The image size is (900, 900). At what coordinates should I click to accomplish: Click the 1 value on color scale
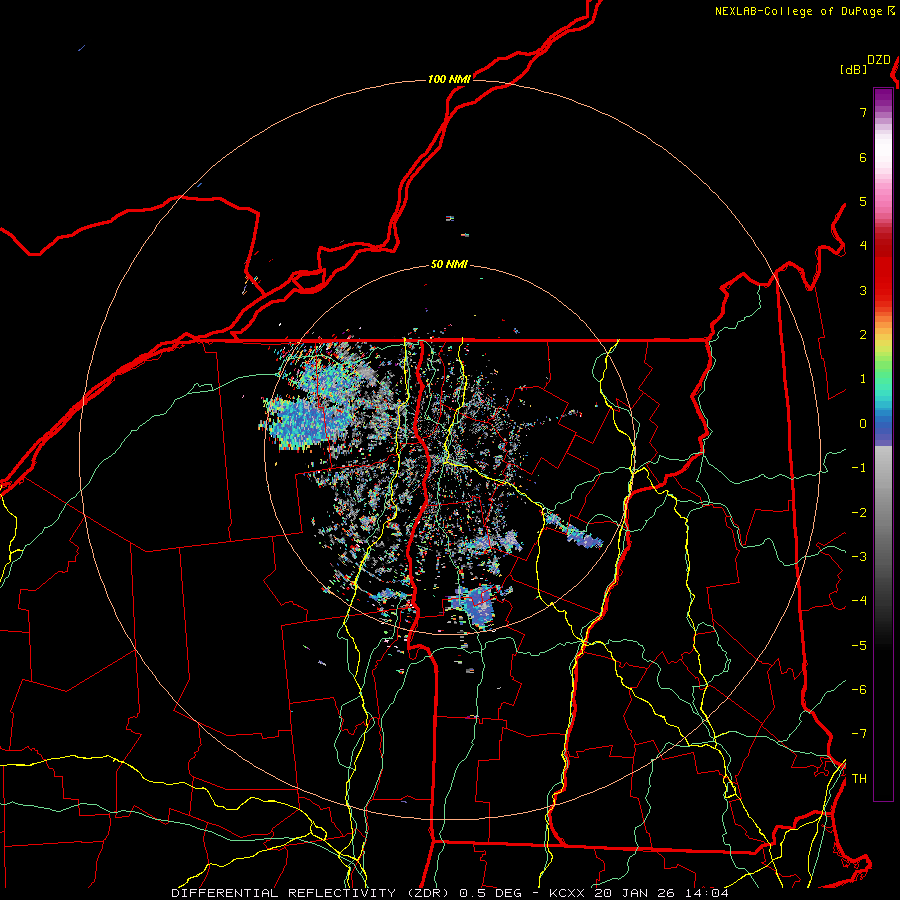[x=863, y=379]
